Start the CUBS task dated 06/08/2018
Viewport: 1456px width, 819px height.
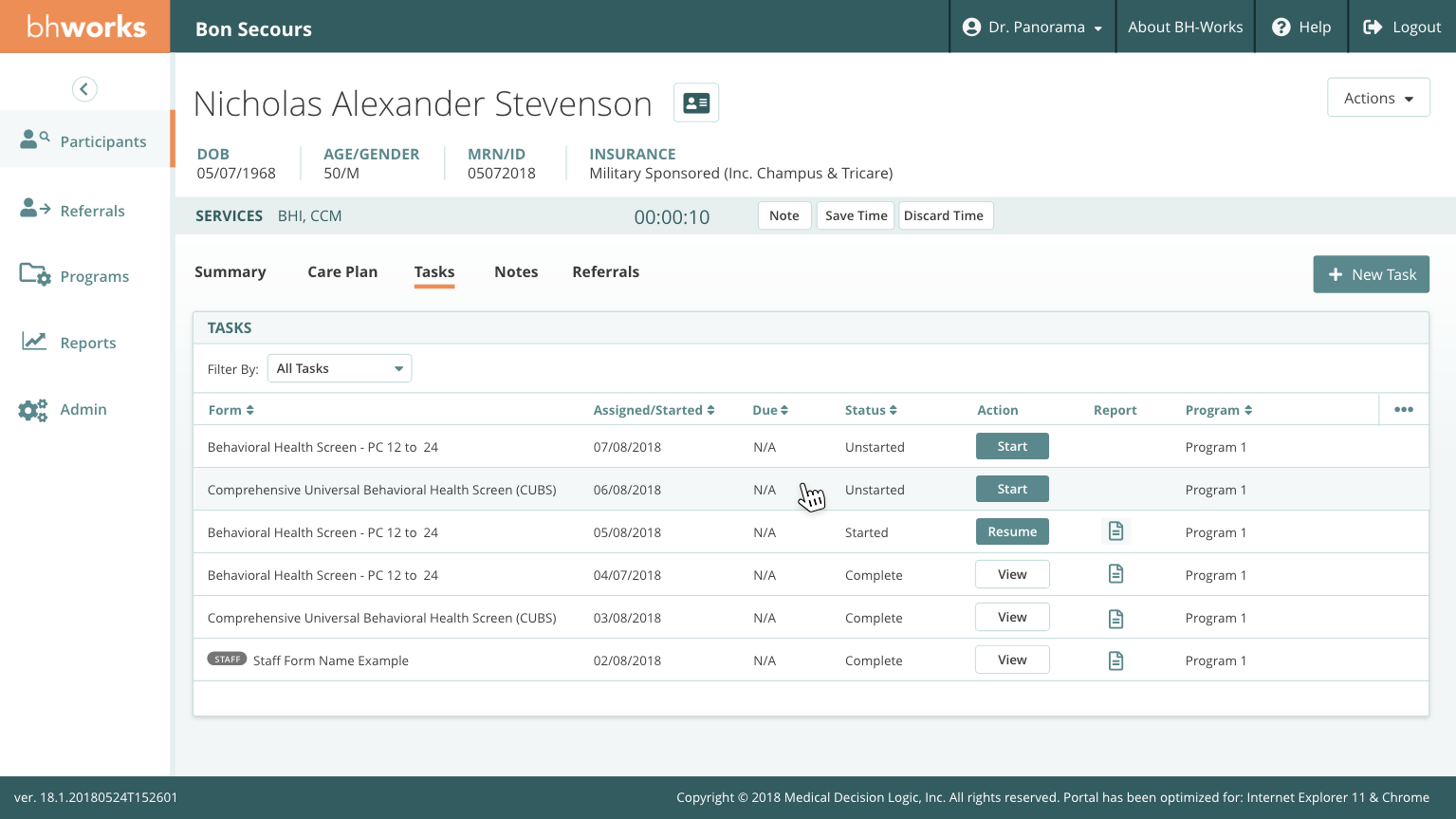point(1012,489)
